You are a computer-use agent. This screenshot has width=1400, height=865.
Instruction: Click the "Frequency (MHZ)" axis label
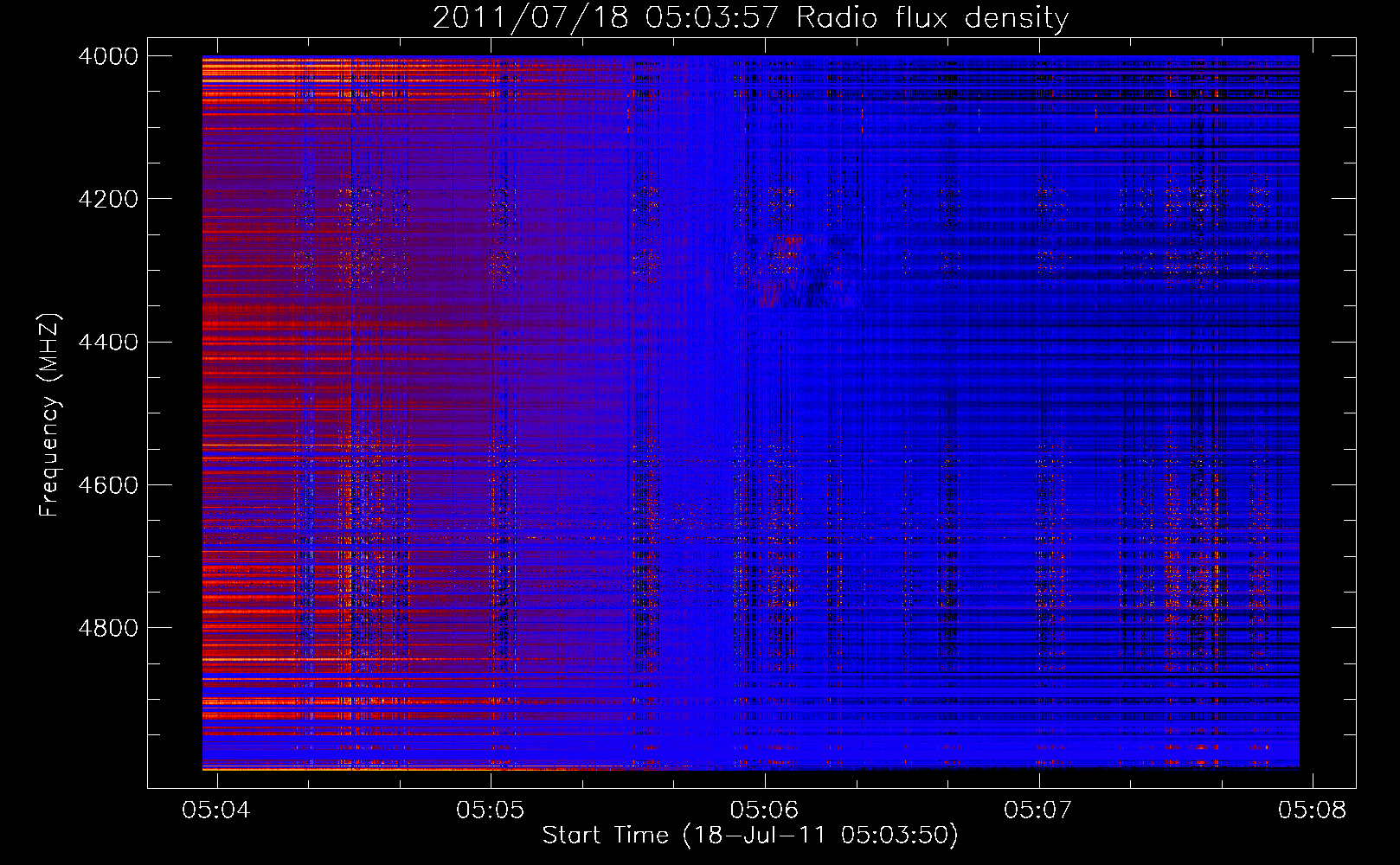pyautogui.click(x=50, y=415)
